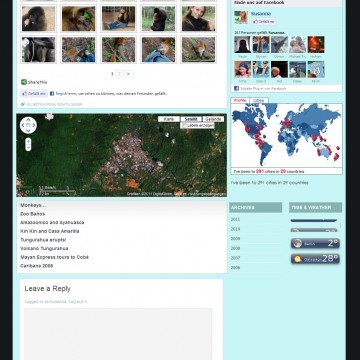Open the gallery thumbnail of the smiling woman's portrait
The image size is (360, 360).
pos(199,19)
